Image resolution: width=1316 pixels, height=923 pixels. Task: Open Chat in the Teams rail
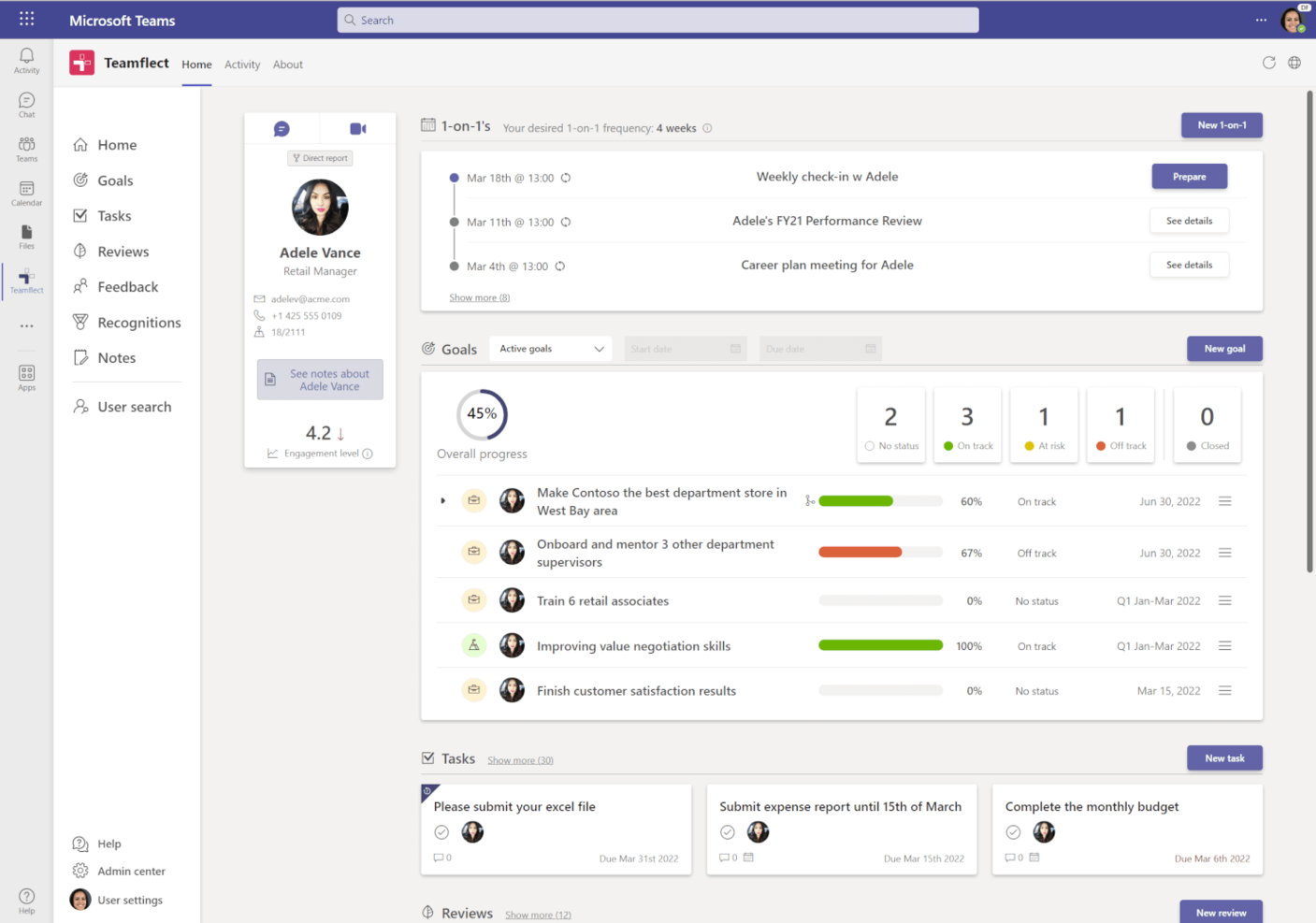pyautogui.click(x=26, y=105)
